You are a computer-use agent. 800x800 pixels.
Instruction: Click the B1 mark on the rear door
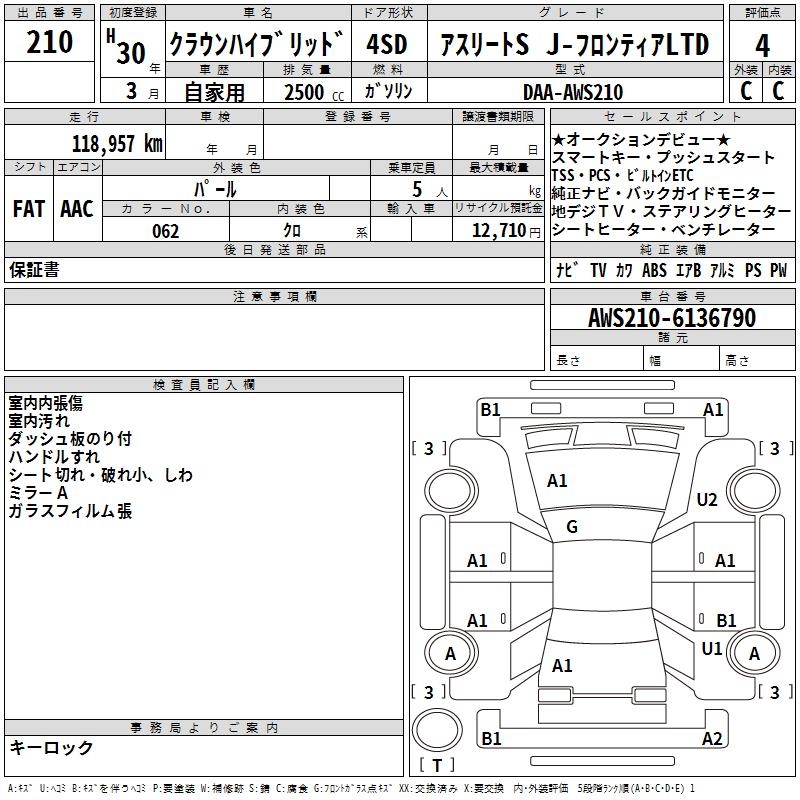coord(726,620)
